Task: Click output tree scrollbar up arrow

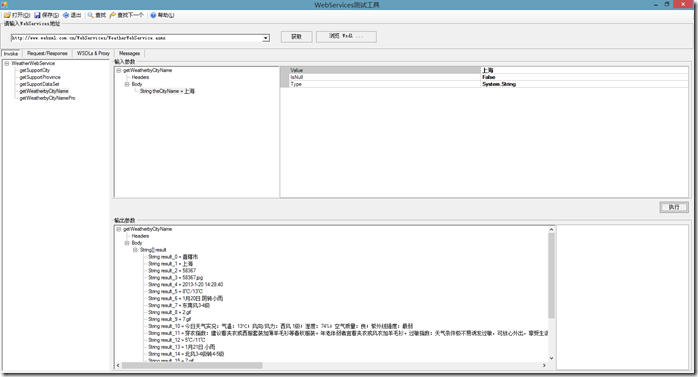Action: click(552, 230)
